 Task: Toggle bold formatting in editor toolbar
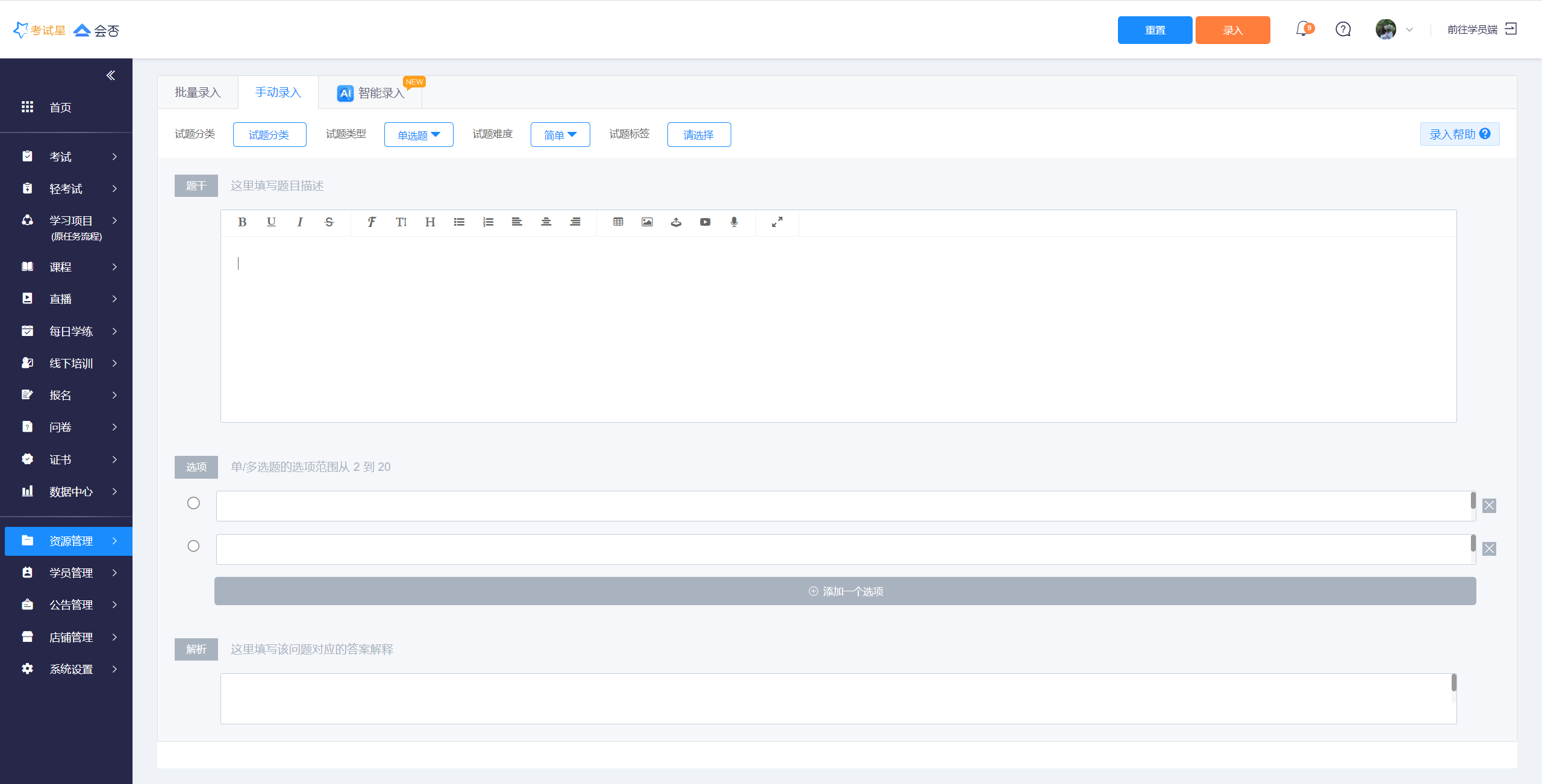(242, 222)
